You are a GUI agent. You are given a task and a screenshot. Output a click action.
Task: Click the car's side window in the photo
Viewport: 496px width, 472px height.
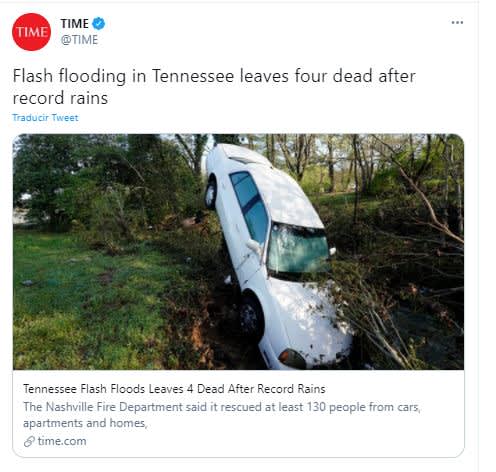point(251,207)
